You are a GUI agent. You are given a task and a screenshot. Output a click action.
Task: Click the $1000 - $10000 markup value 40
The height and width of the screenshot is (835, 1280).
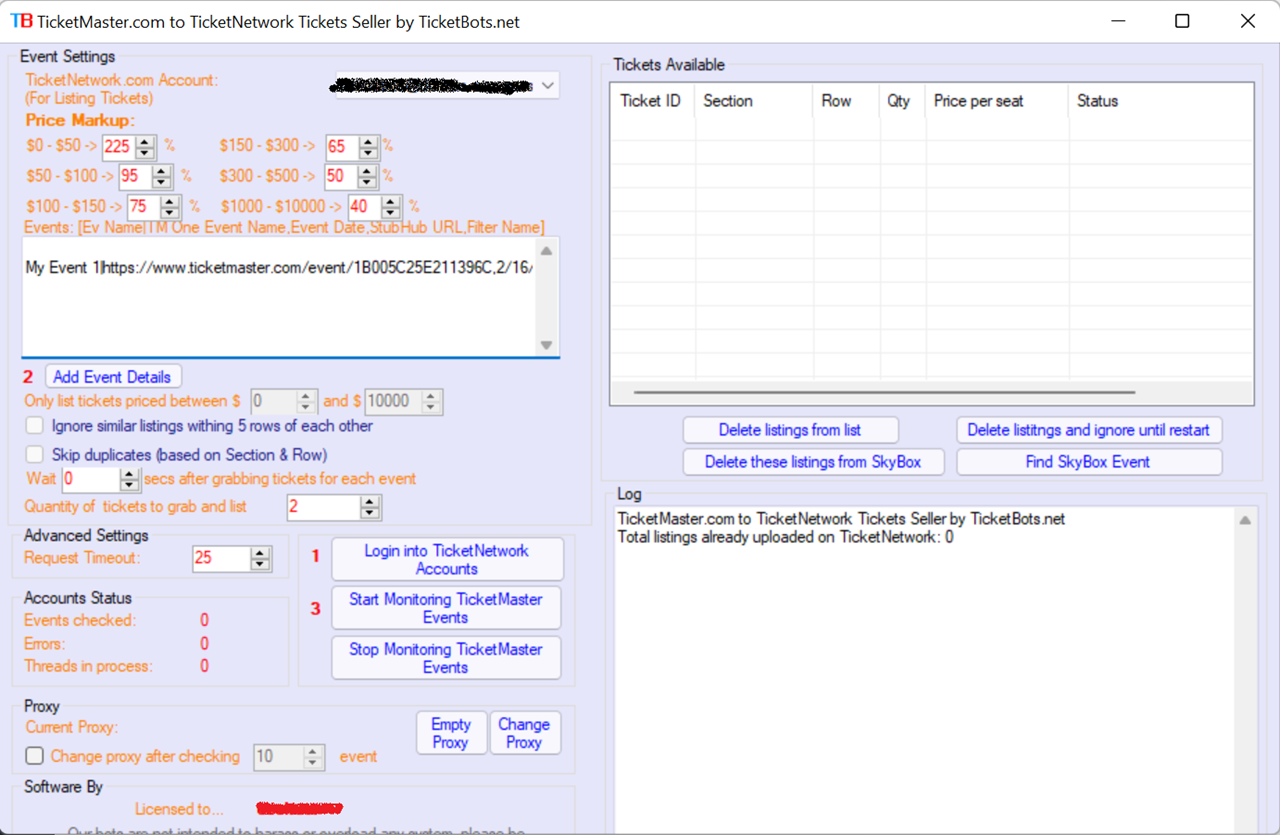tap(364, 207)
